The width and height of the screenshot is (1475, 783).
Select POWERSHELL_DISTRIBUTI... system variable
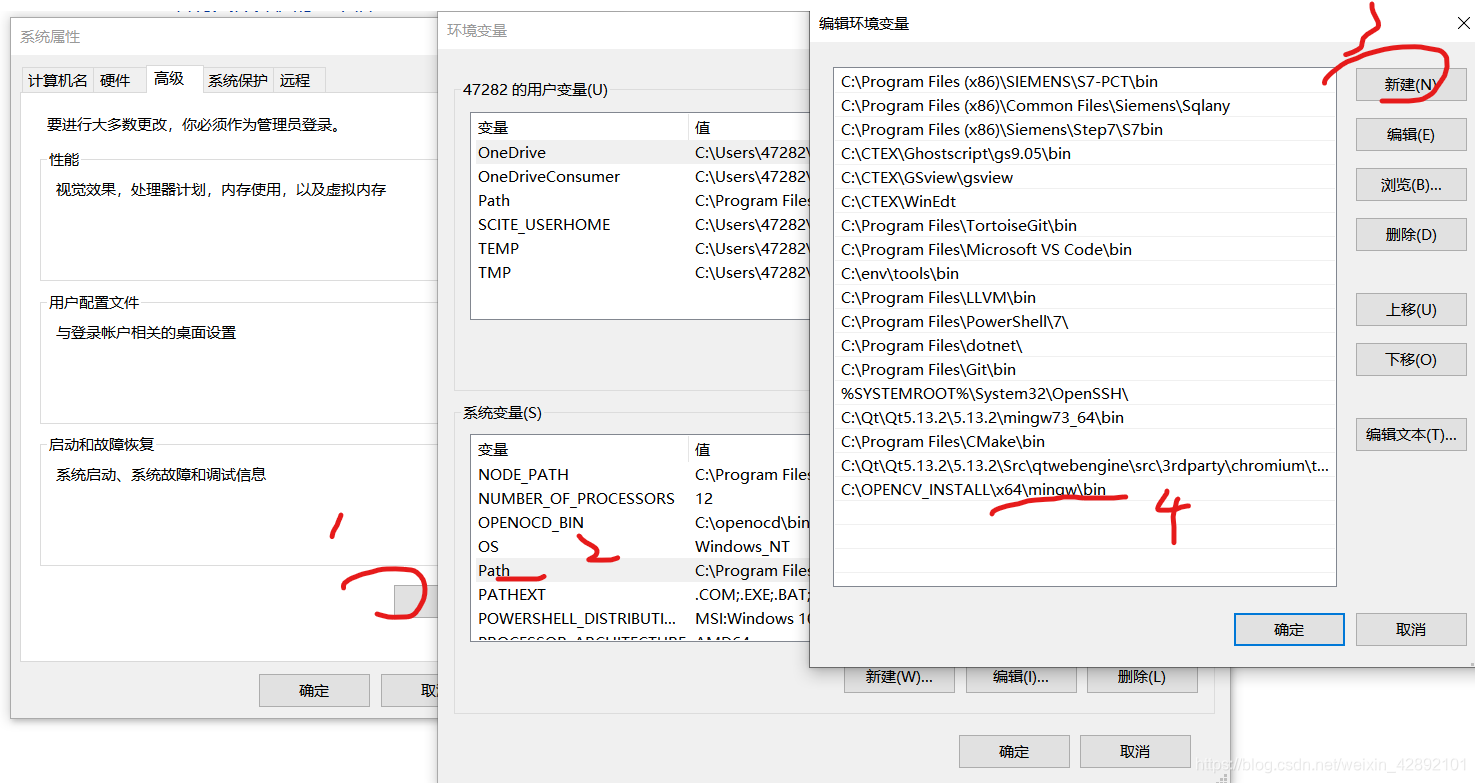click(x=640, y=619)
